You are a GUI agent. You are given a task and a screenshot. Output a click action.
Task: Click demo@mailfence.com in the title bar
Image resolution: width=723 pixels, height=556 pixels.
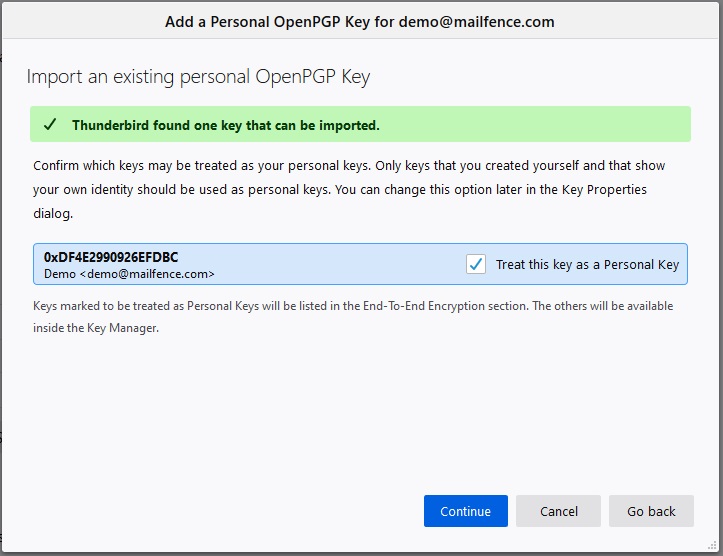tap(476, 22)
